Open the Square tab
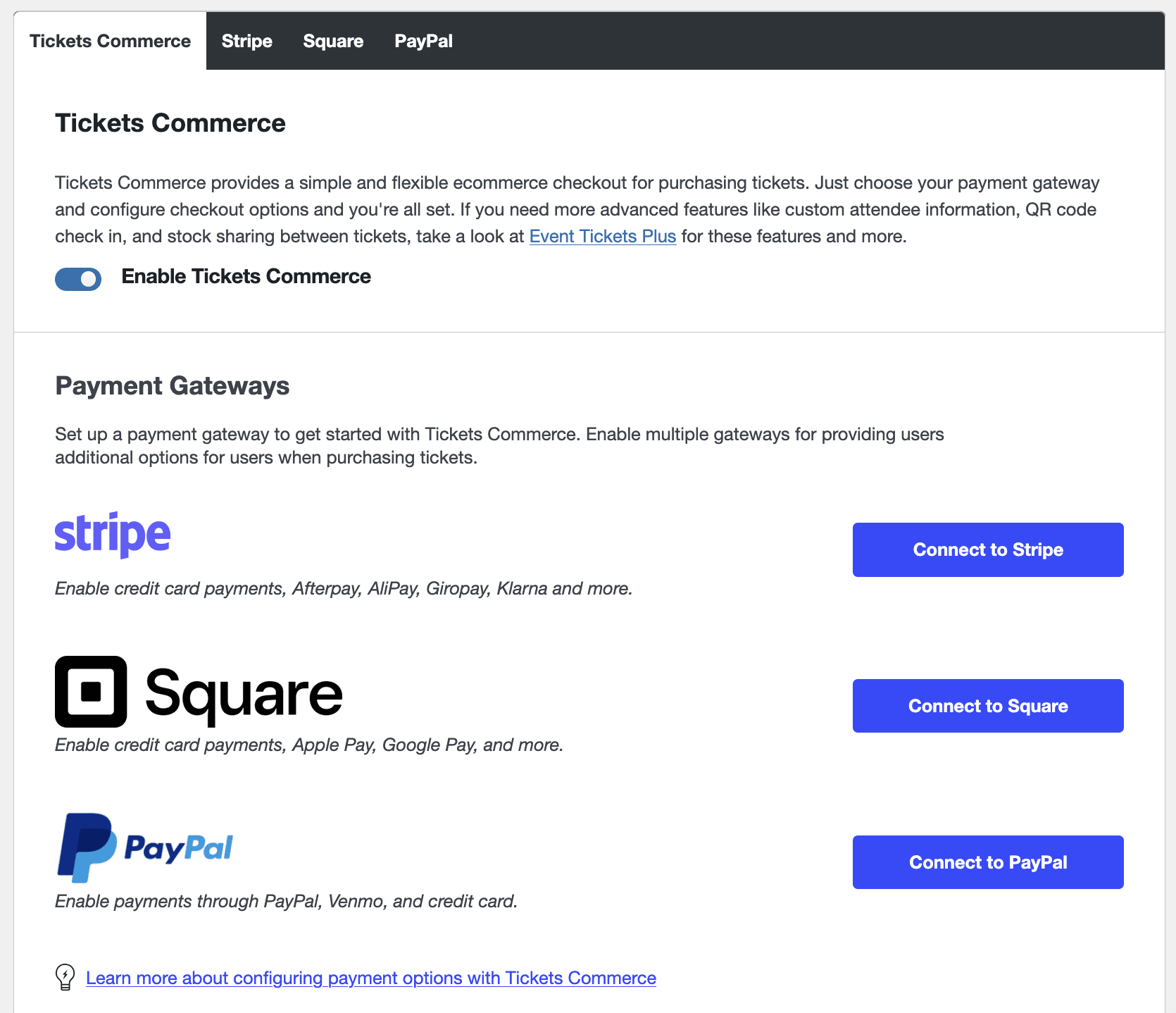 point(333,41)
